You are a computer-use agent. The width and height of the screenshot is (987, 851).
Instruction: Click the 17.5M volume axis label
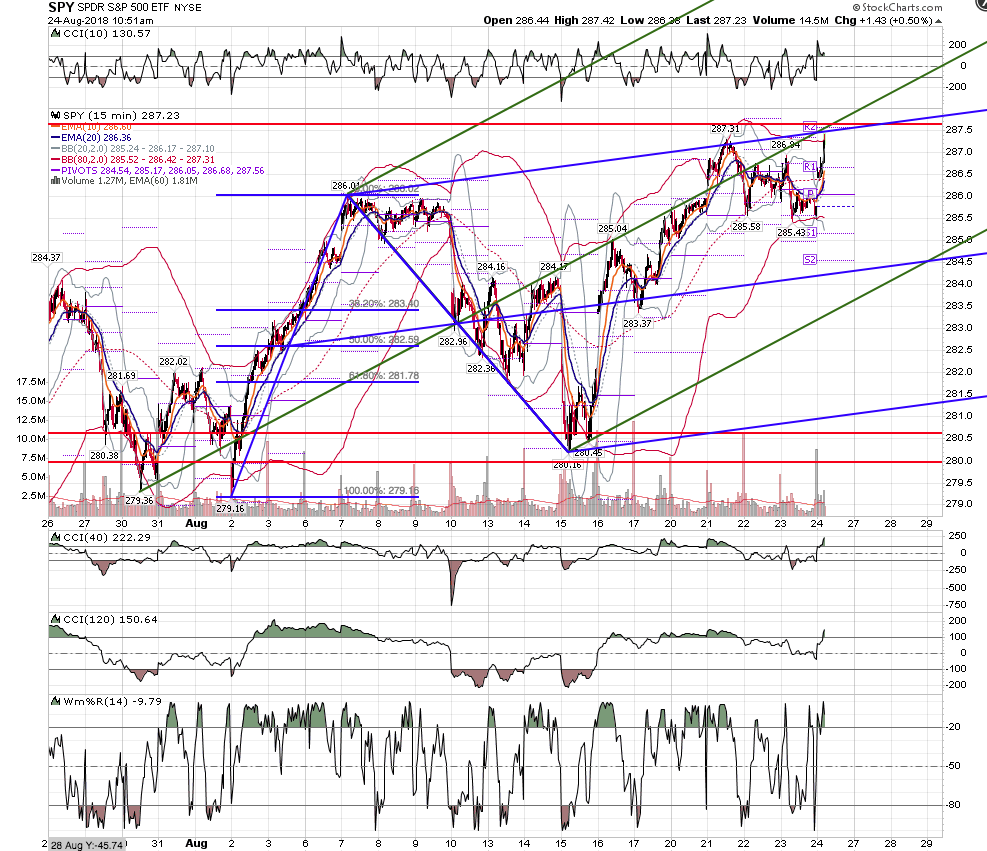point(31,382)
